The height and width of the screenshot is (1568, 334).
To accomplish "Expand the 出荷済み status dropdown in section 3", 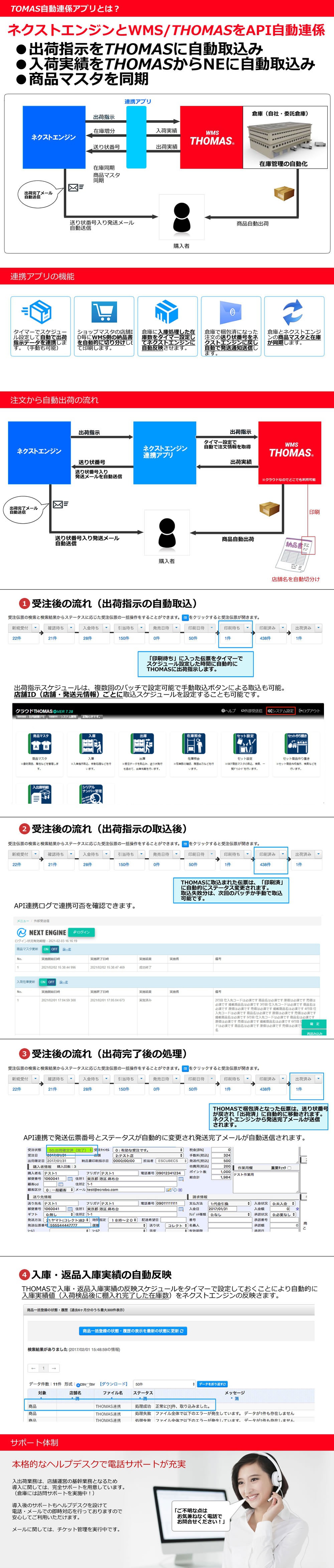I will (319, 1079).
